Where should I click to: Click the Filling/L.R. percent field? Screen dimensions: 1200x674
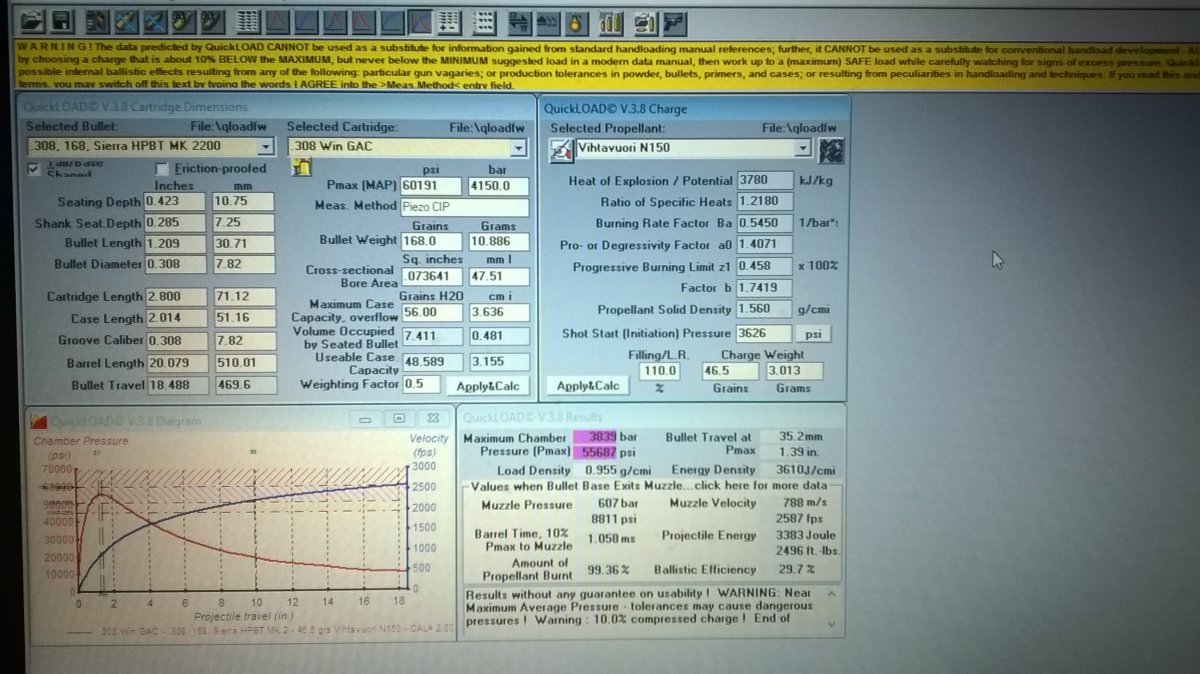tap(660, 371)
